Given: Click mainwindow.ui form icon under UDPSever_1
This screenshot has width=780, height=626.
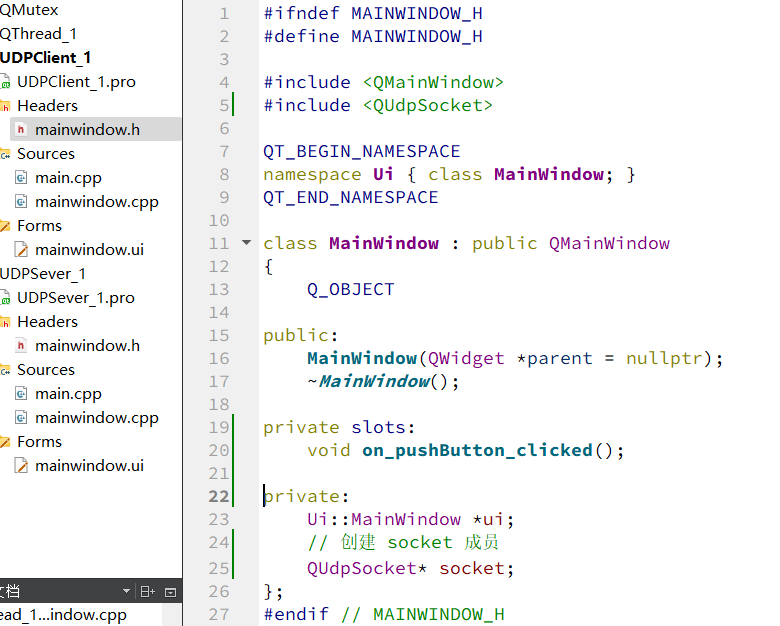Looking at the screenshot, I should (x=21, y=465).
